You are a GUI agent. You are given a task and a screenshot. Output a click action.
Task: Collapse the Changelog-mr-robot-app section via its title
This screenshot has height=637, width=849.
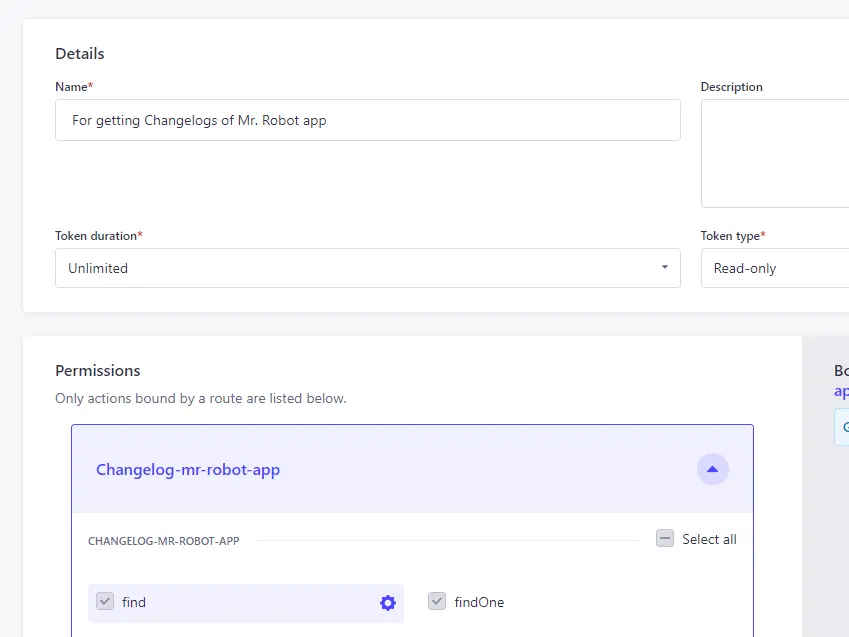(188, 470)
